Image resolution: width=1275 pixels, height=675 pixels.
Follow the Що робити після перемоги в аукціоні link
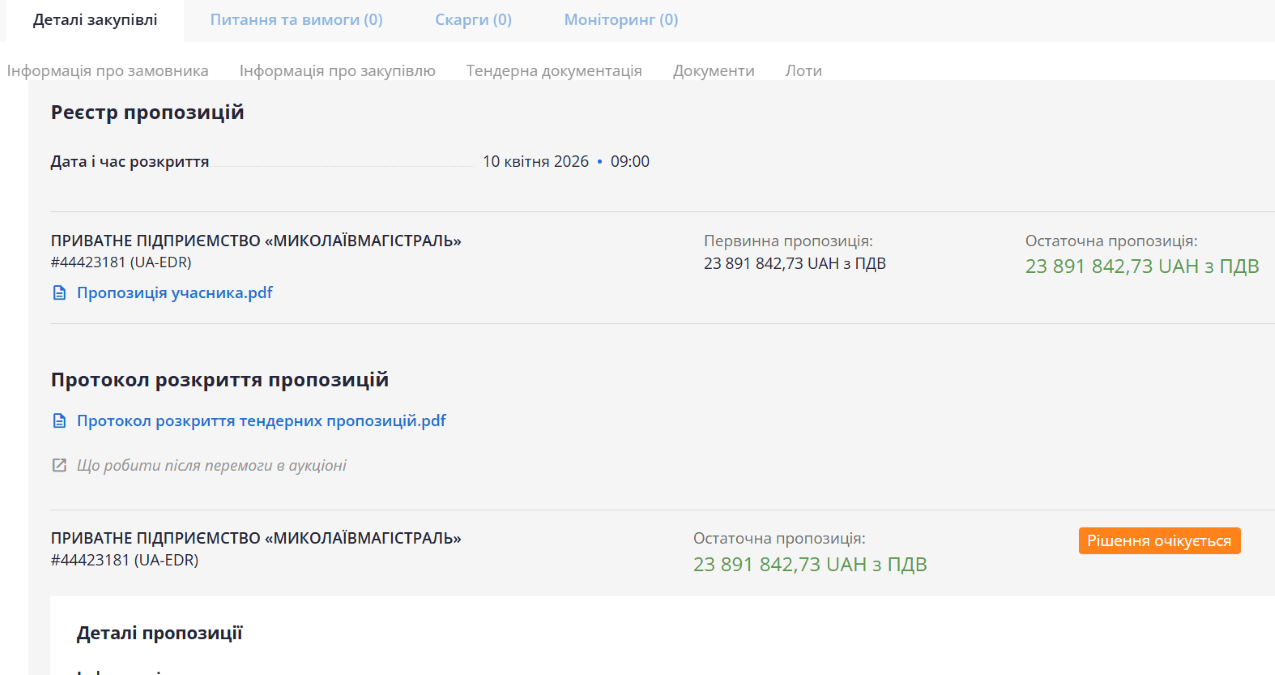211,465
